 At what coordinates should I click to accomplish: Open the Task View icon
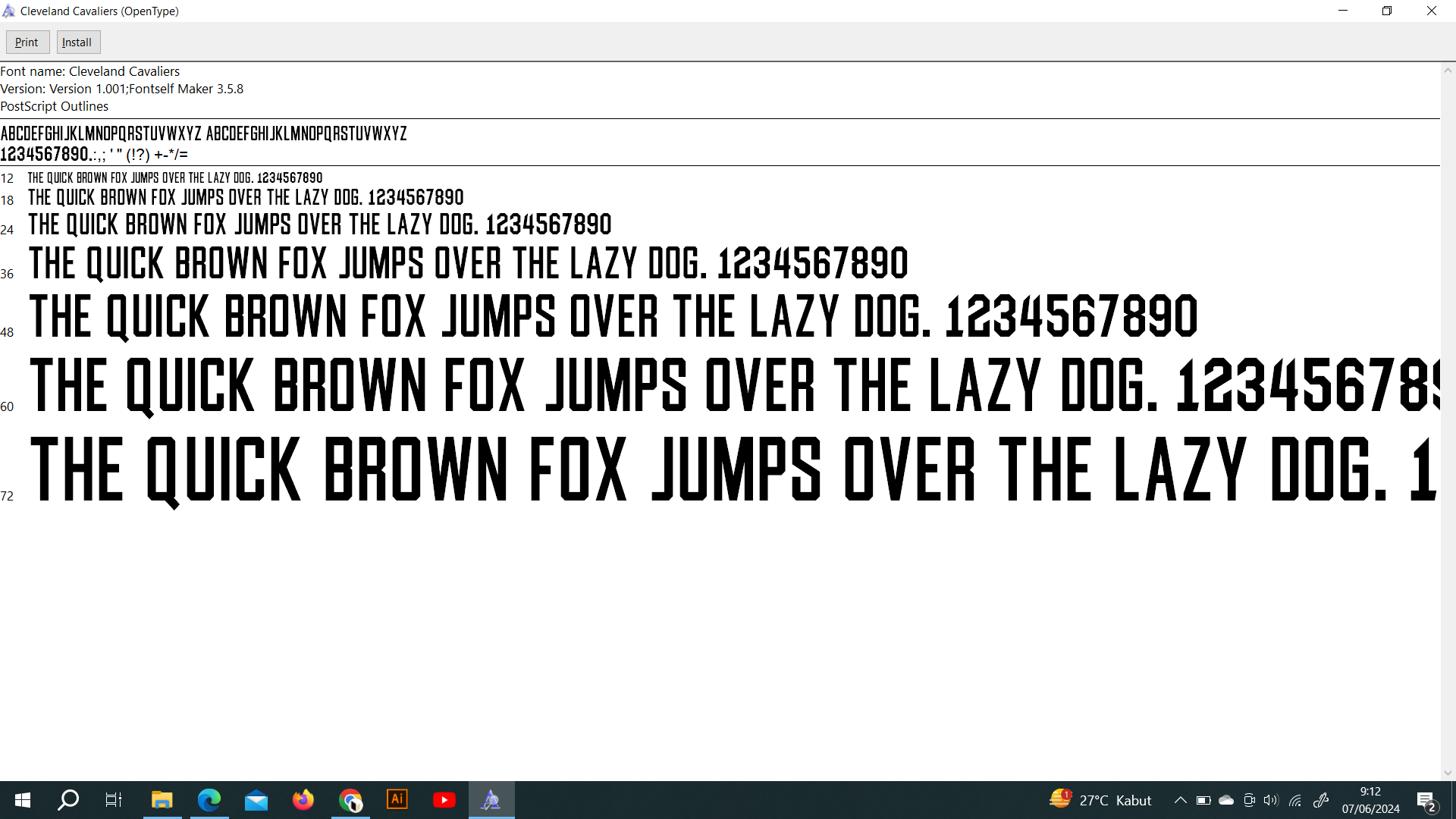pyautogui.click(x=114, y=800)
